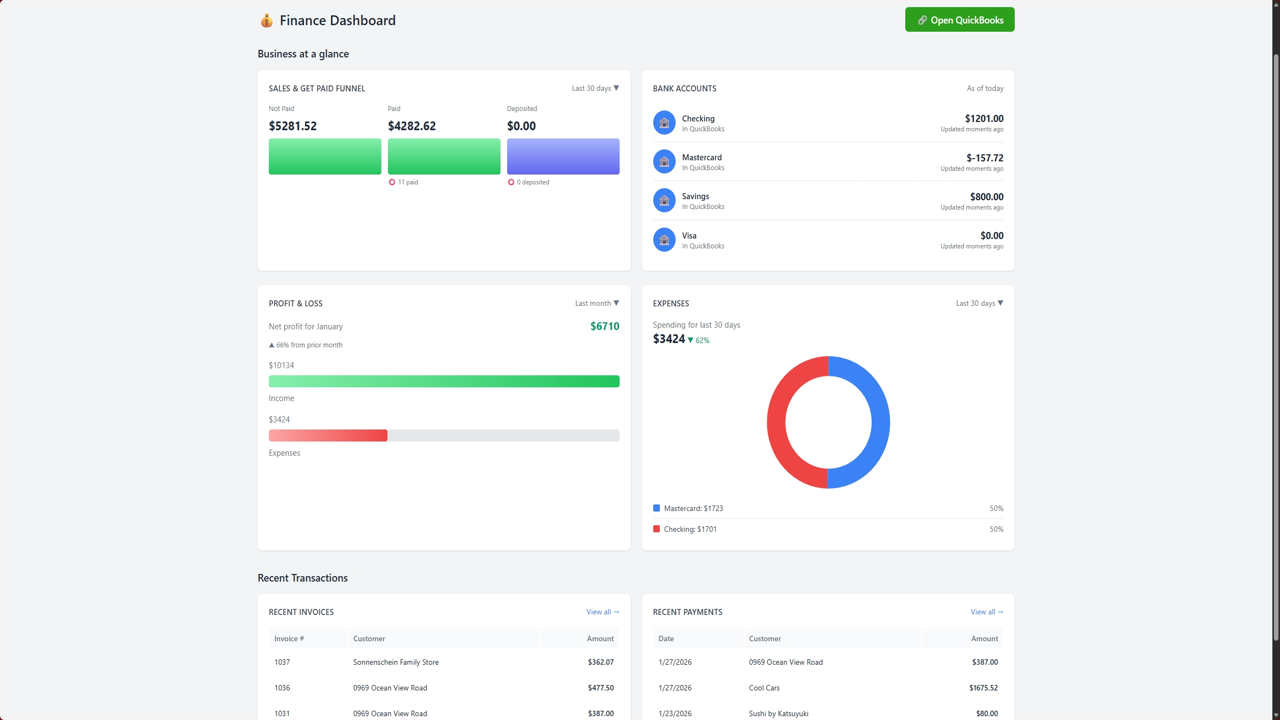Click the circle icon beside "0 deposited"

coord(511,182)
